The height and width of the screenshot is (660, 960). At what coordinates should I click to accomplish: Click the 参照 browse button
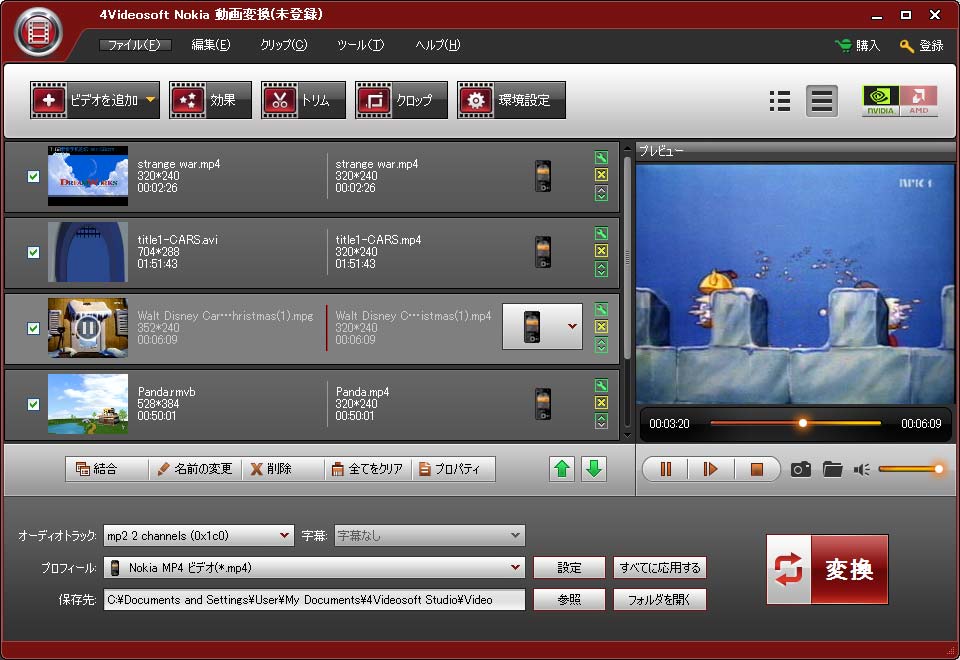[x=569, y=600]
